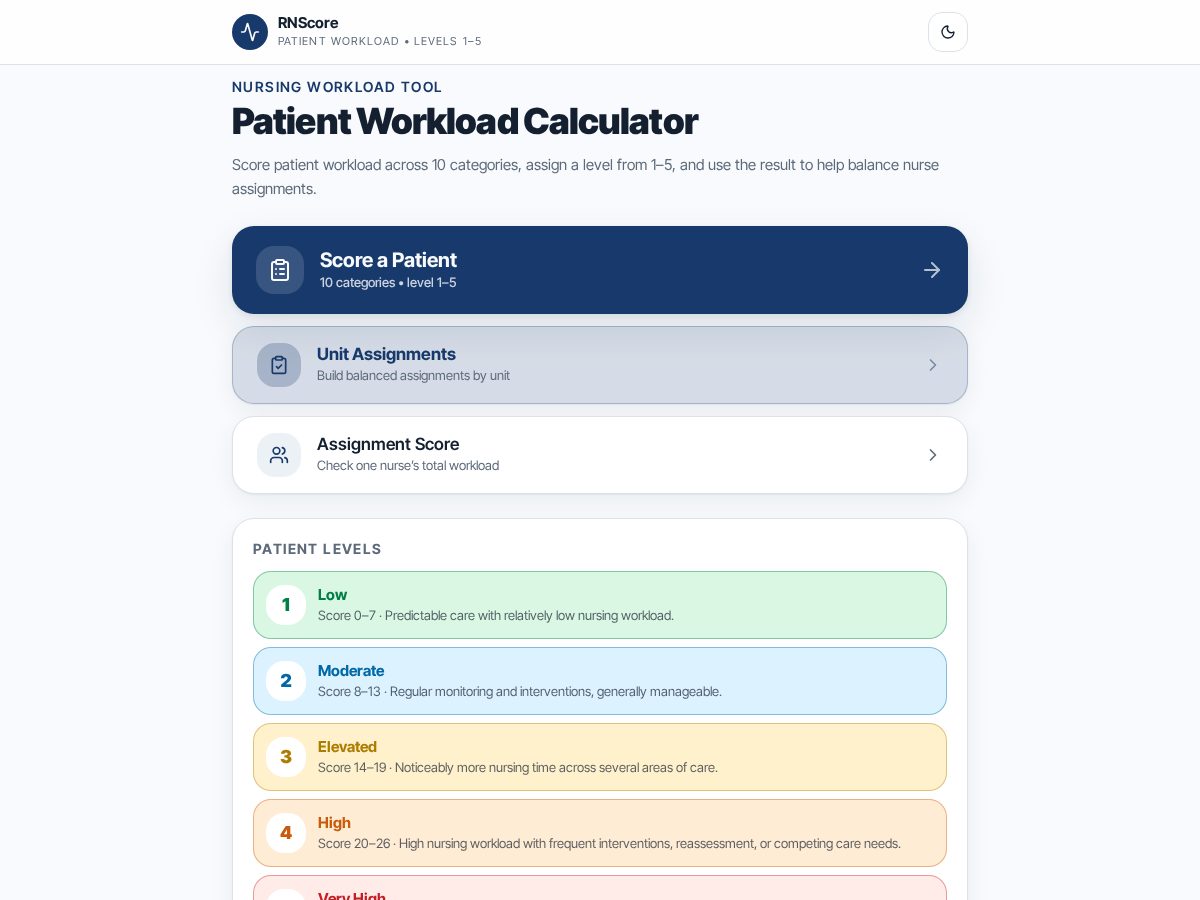Click the RNScore pulse logo icon
The width and height of the screenshot is (1200, 900).
[250, 32]
